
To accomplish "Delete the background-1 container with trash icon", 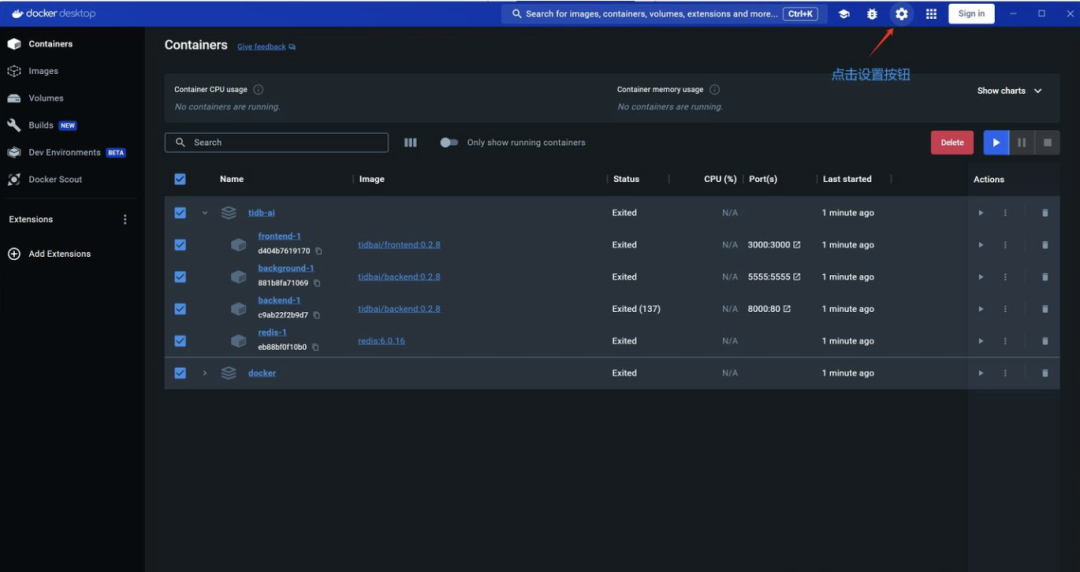I will [x=1045, y=277].
